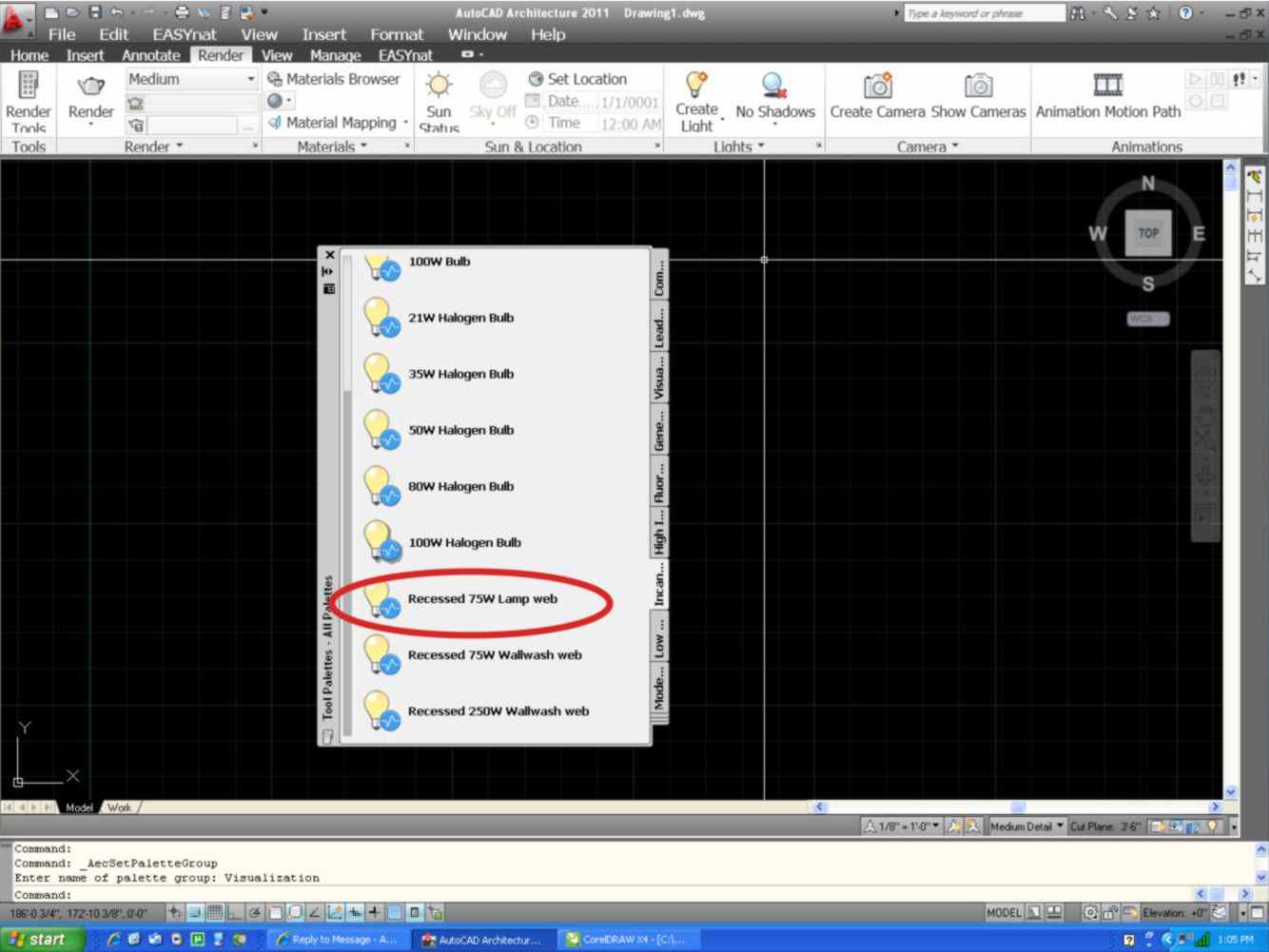Open the Format menu
The width and height of the screenshot is (1269, 952).
click(x=397, y=34)
